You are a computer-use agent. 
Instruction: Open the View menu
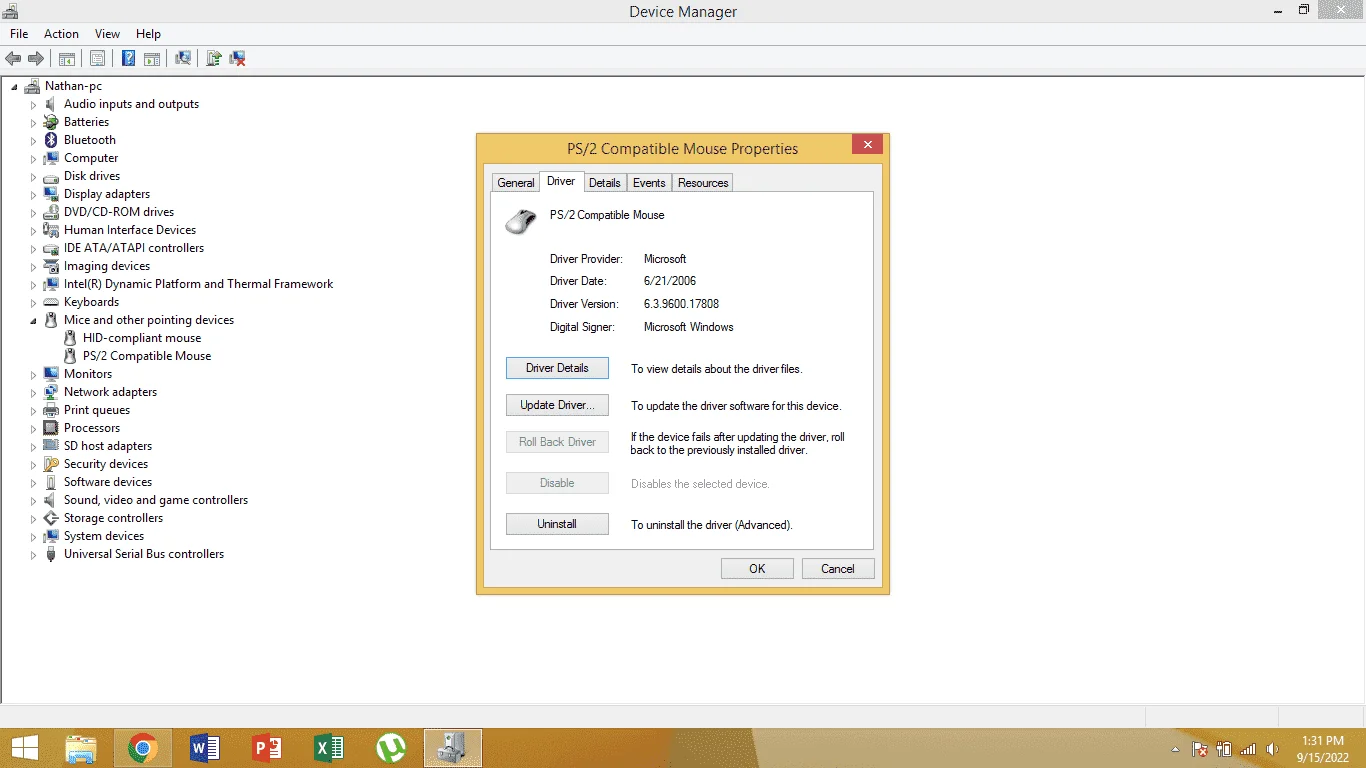click(107, 34)
